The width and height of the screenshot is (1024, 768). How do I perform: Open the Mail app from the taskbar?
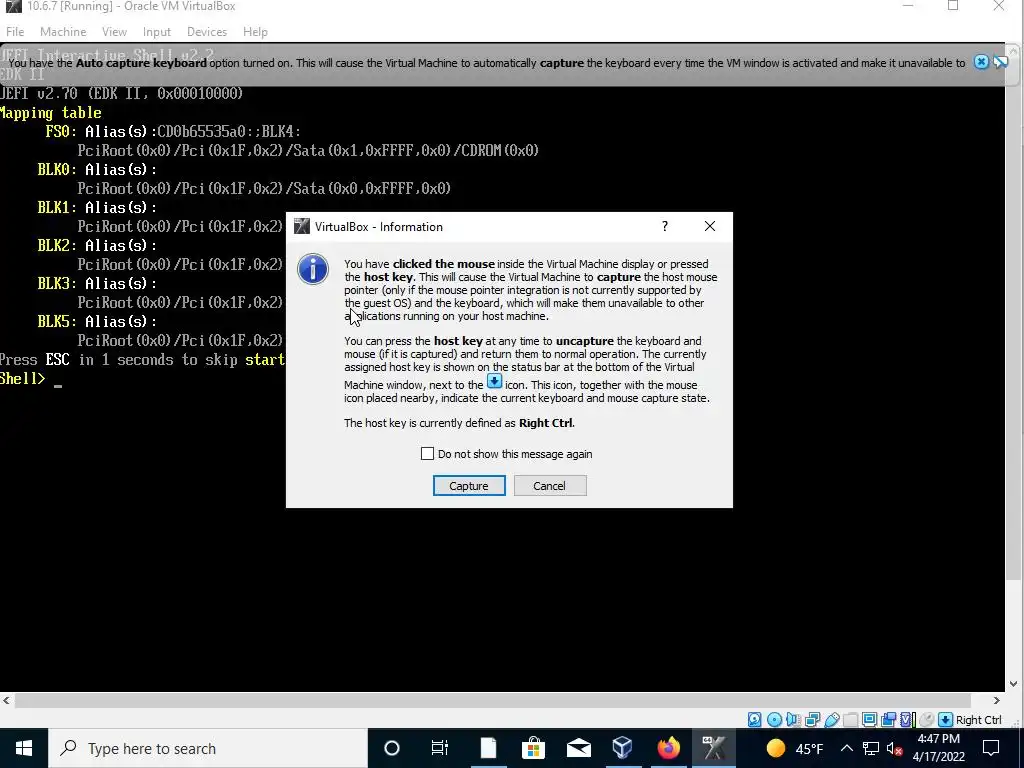(579, 748)
